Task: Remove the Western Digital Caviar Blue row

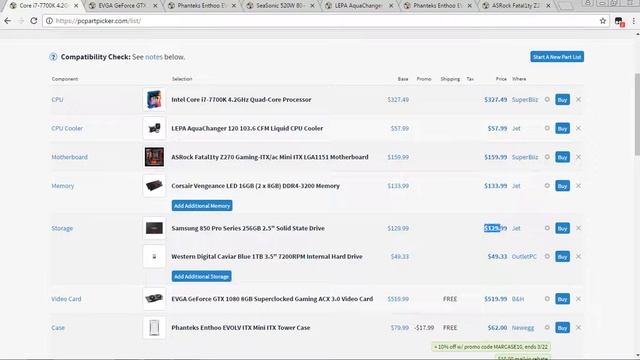Action: [x=578, y=256]
